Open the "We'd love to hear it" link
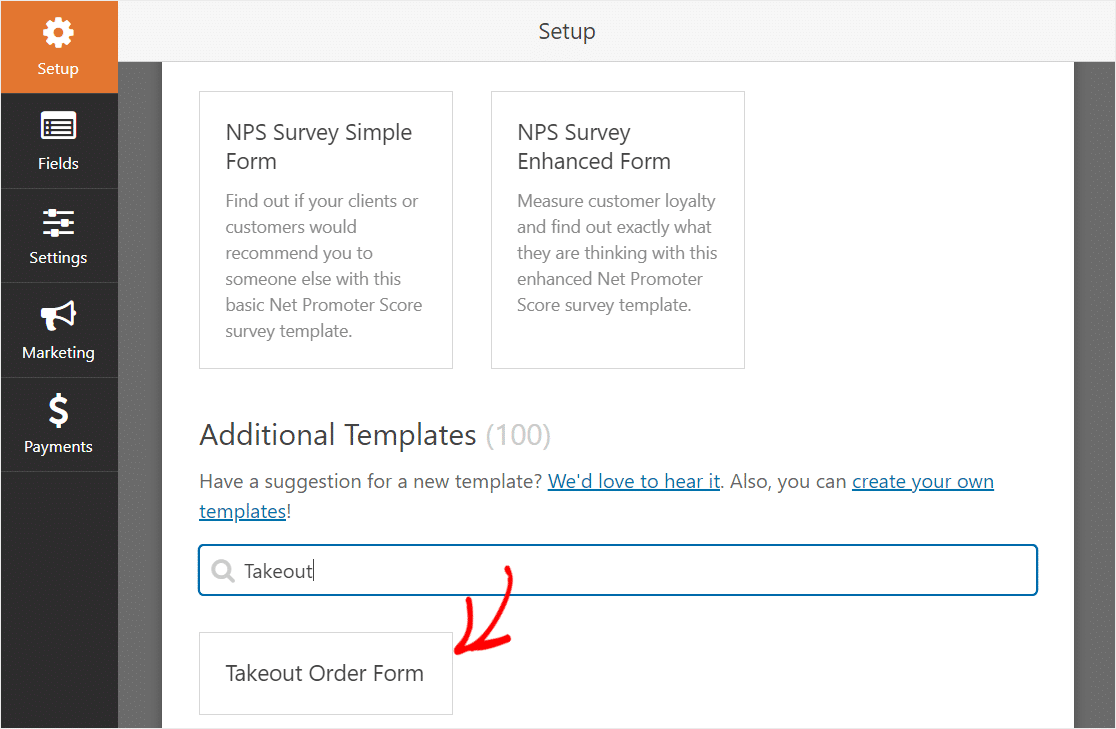 pyautogui.click(x=634, y=481)
